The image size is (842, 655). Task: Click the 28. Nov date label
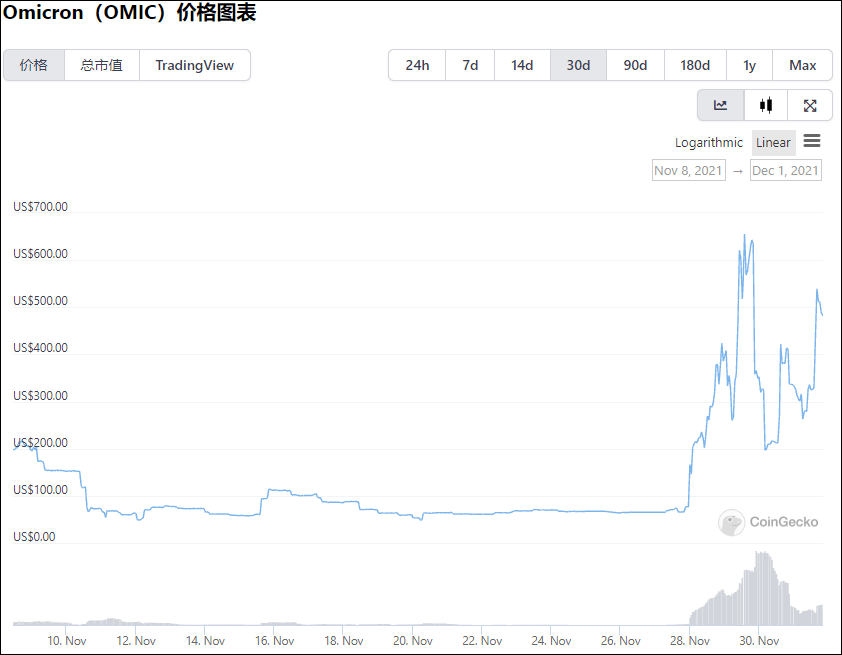click(x=689, y=641)
